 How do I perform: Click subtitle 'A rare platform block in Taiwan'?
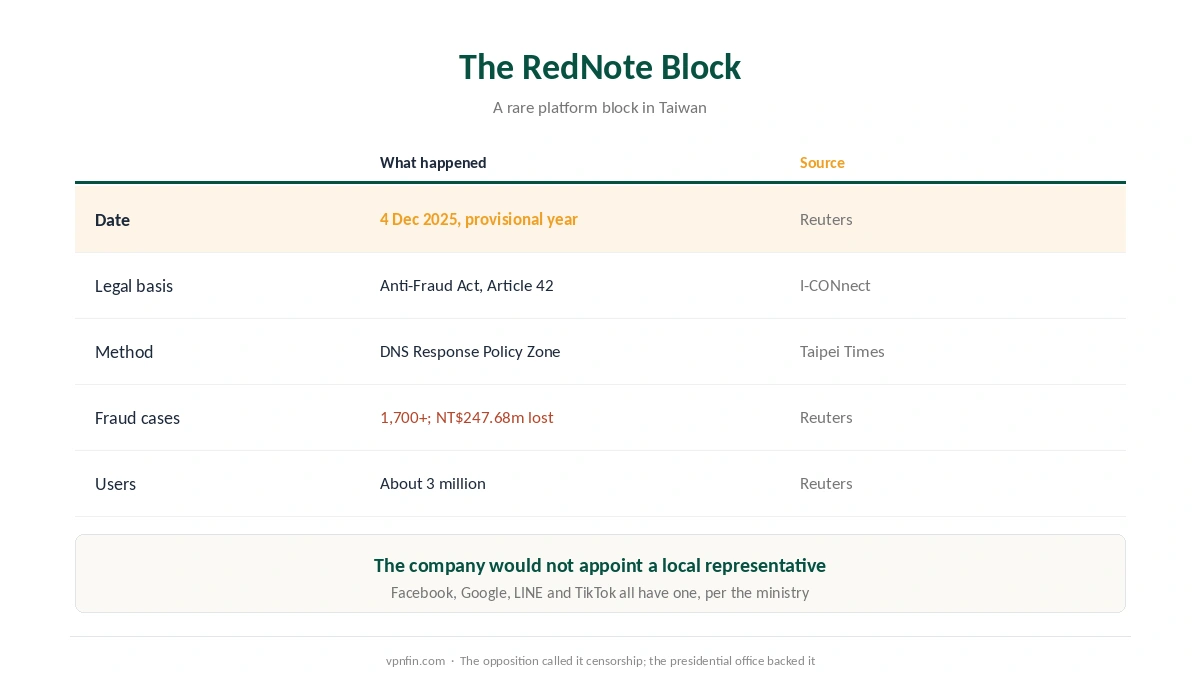[600, 107]
